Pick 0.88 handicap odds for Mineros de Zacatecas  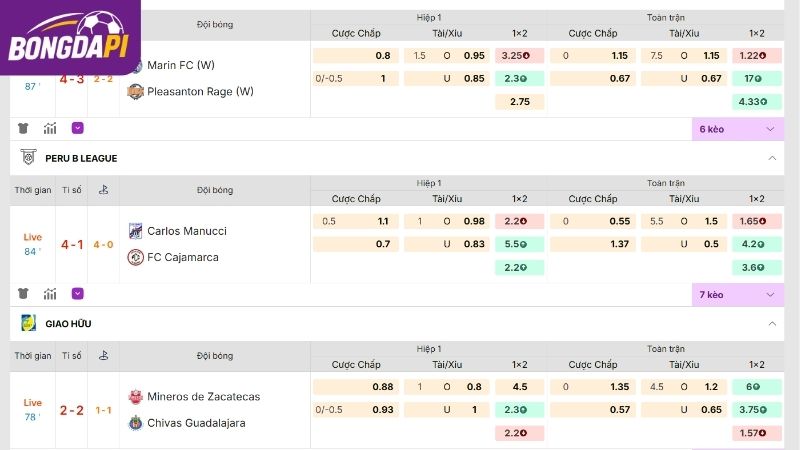(356, 387)
